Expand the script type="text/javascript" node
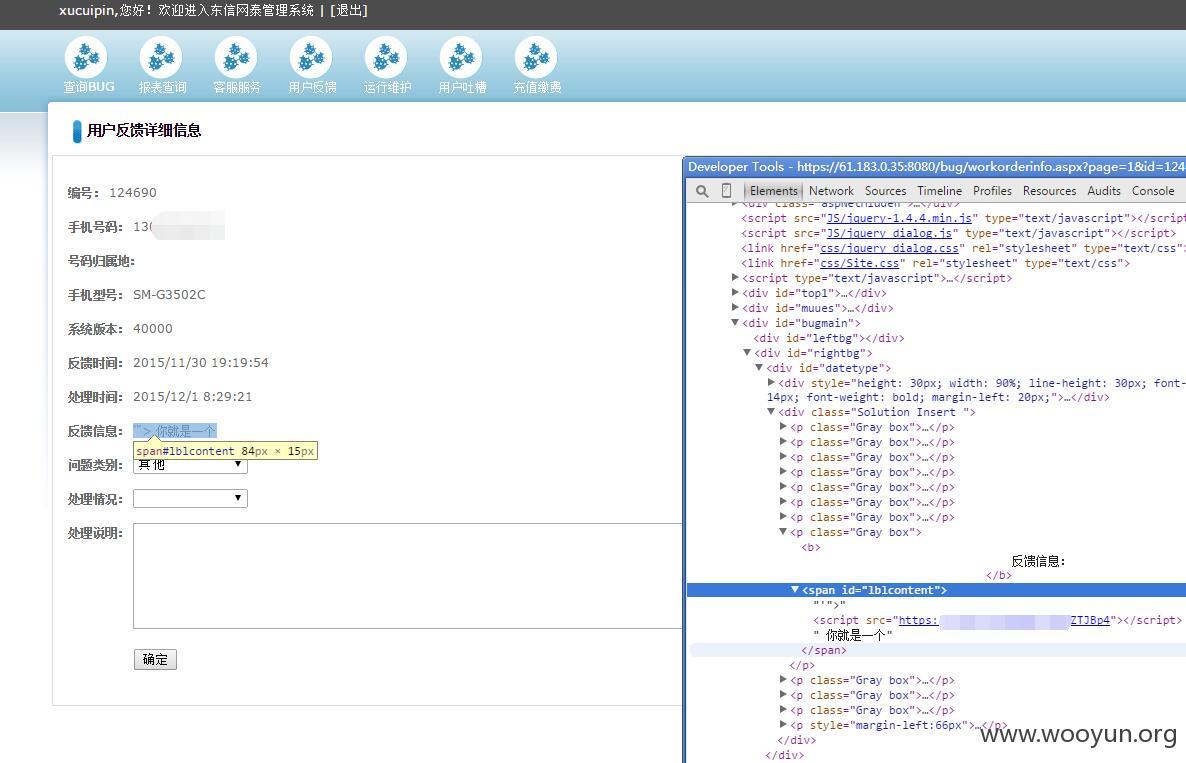This screenshot has height=763, width=1186. pyautogui.click(x=735, y=278)
